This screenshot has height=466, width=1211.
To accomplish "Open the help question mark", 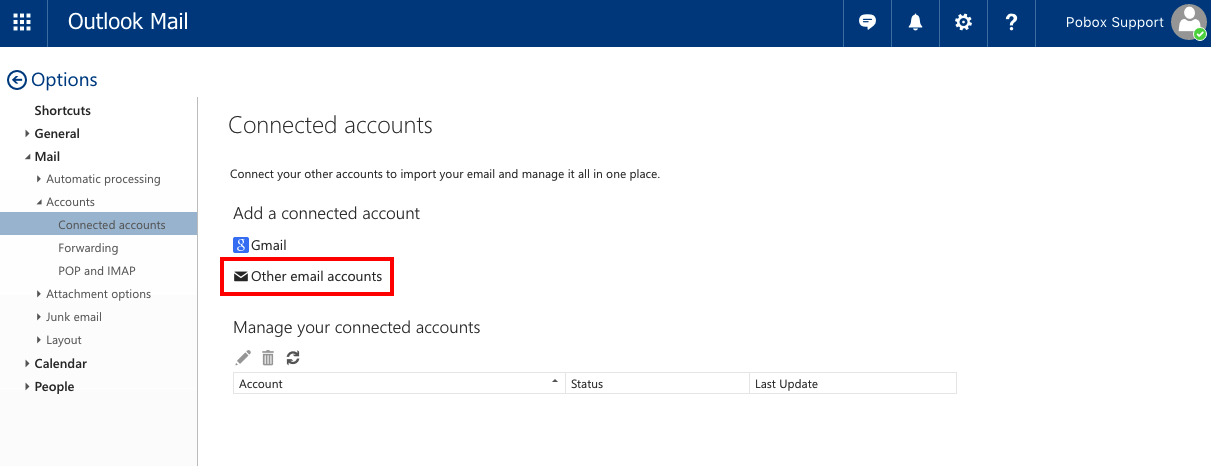I will 1011,22.
